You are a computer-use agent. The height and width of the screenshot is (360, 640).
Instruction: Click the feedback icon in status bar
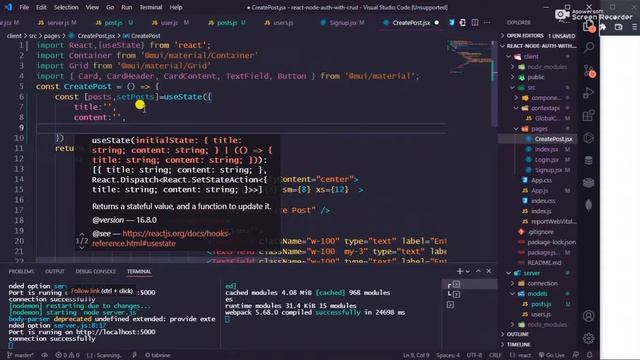[x=576, y=355]
